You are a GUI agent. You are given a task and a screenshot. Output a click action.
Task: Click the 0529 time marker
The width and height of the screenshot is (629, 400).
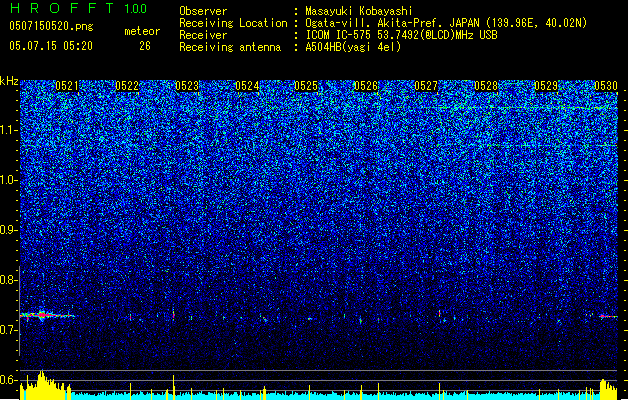[x=546, y=86]
